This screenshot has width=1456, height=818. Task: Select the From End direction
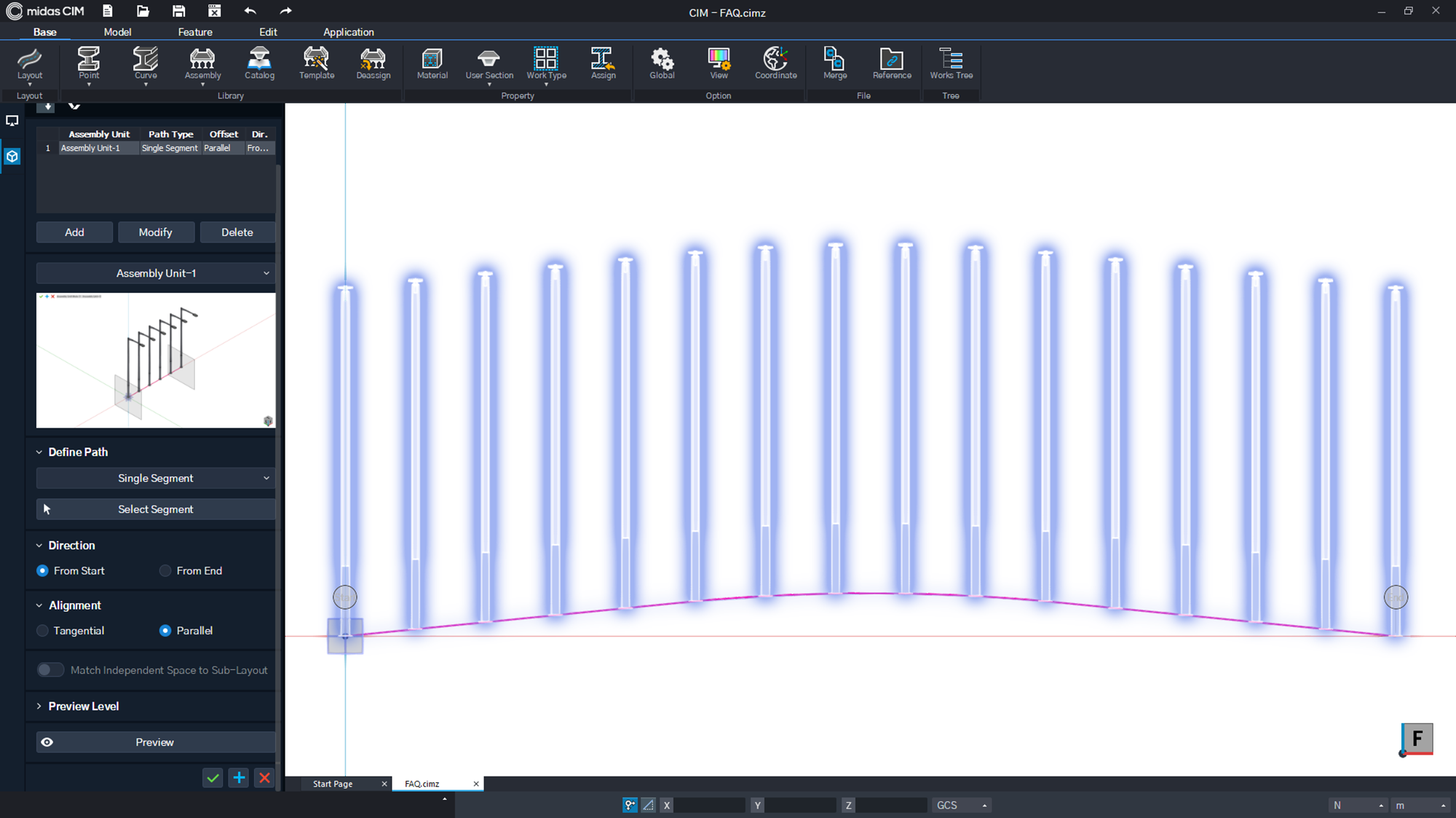pyautogui.click(x=166, y=571)
